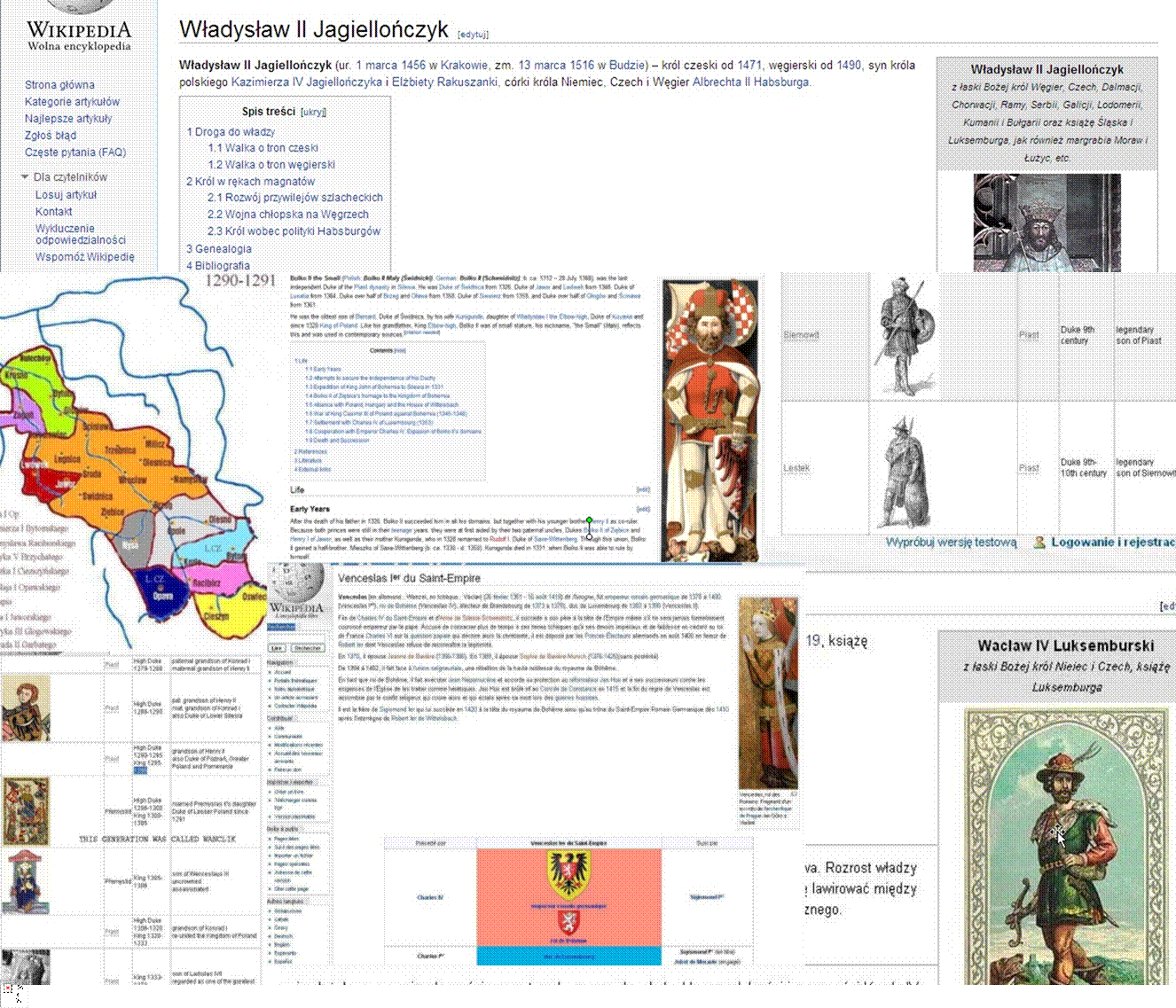Click imperial eagle coat of arms in succession box

(569, 875)
